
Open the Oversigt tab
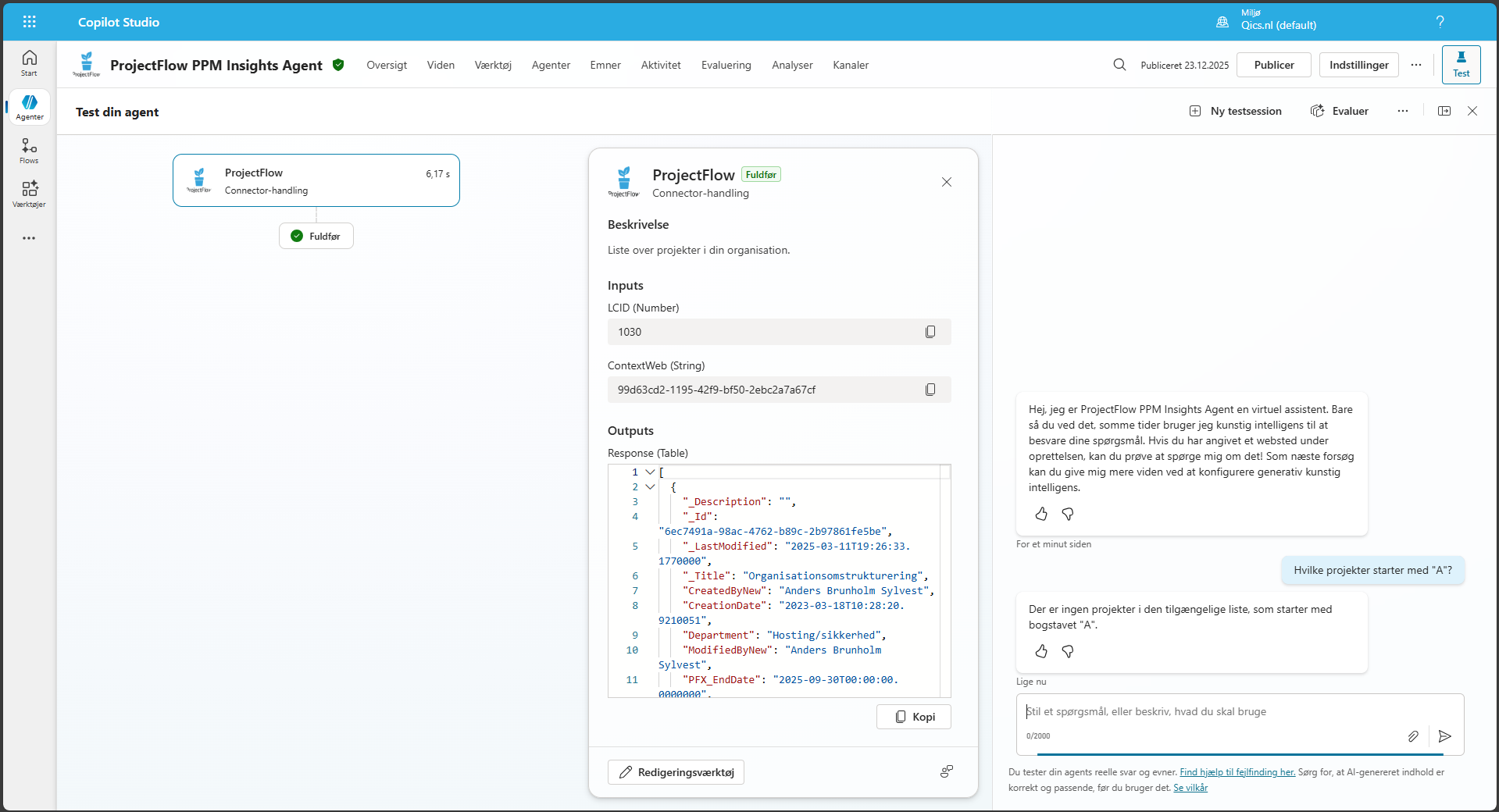(387, 65)
